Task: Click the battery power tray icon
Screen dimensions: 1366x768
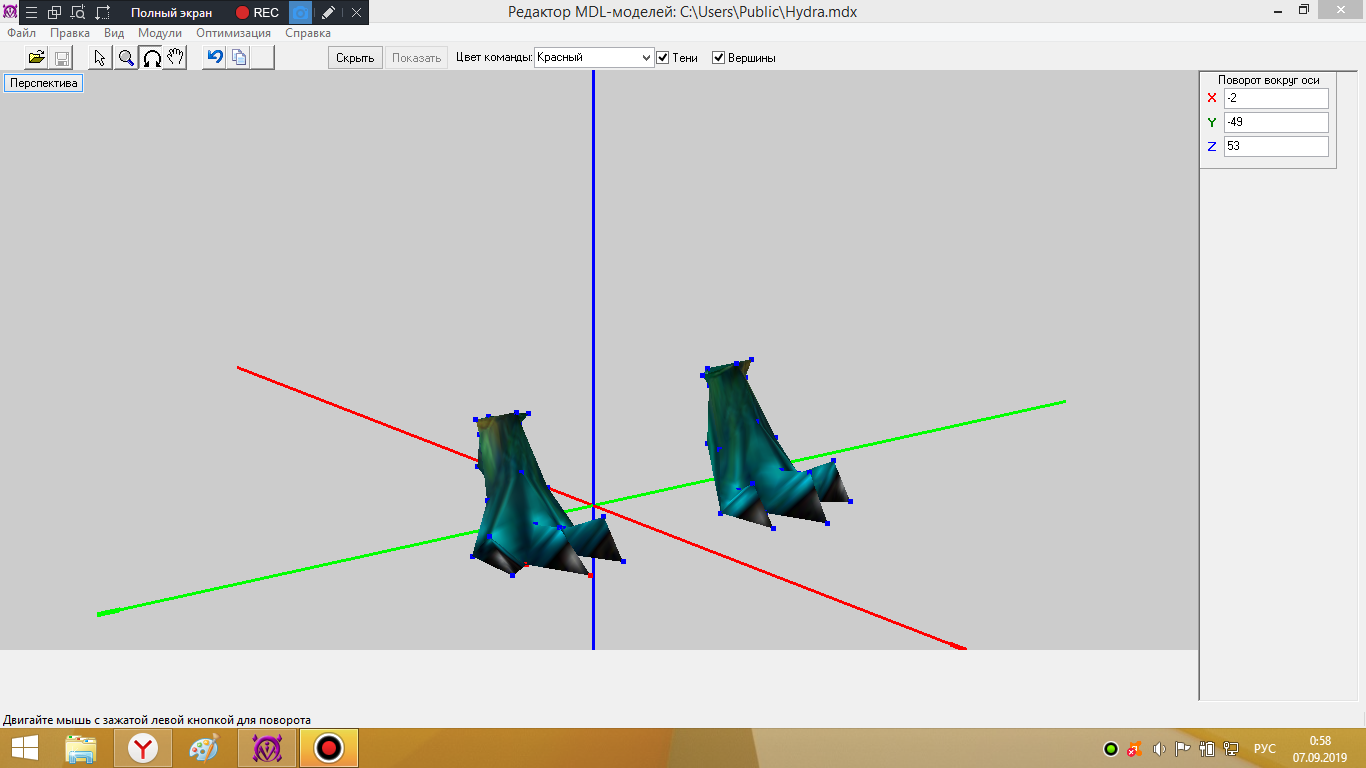Action: coord(1207,748)
